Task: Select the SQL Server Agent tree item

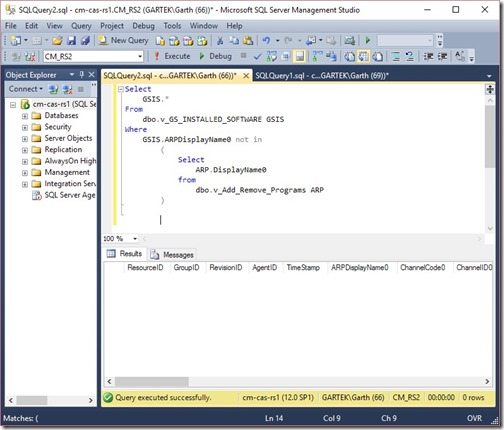Action: 63,195
